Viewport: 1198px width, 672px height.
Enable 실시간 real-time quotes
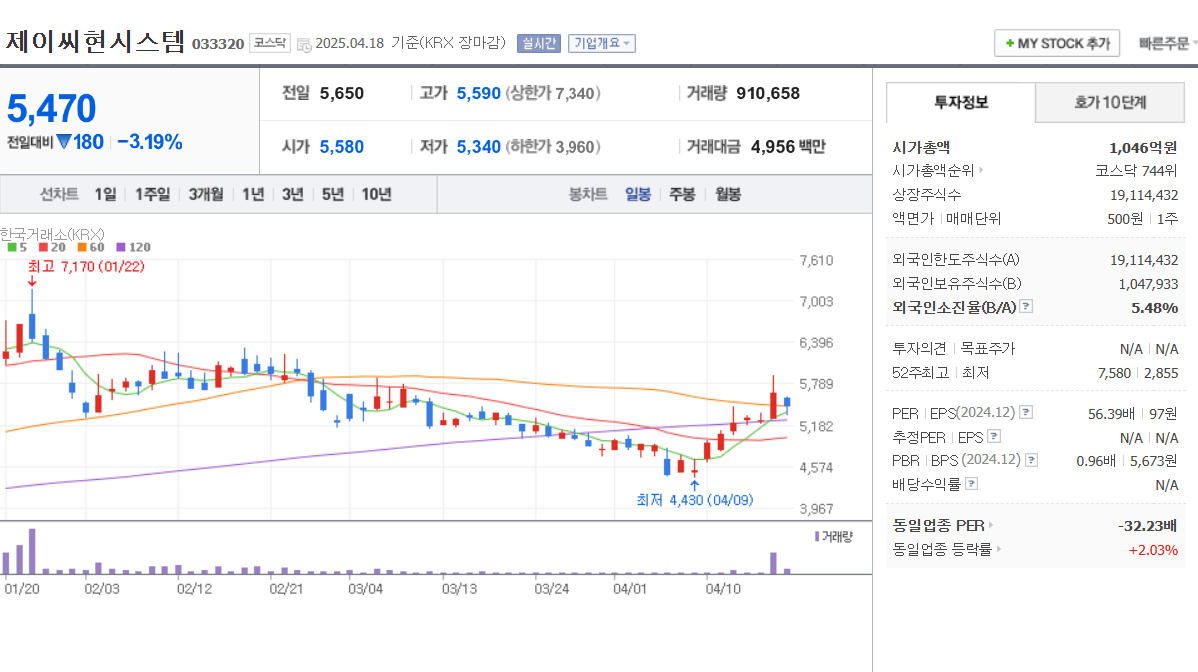pyautogui.click(x=538, y=43)
